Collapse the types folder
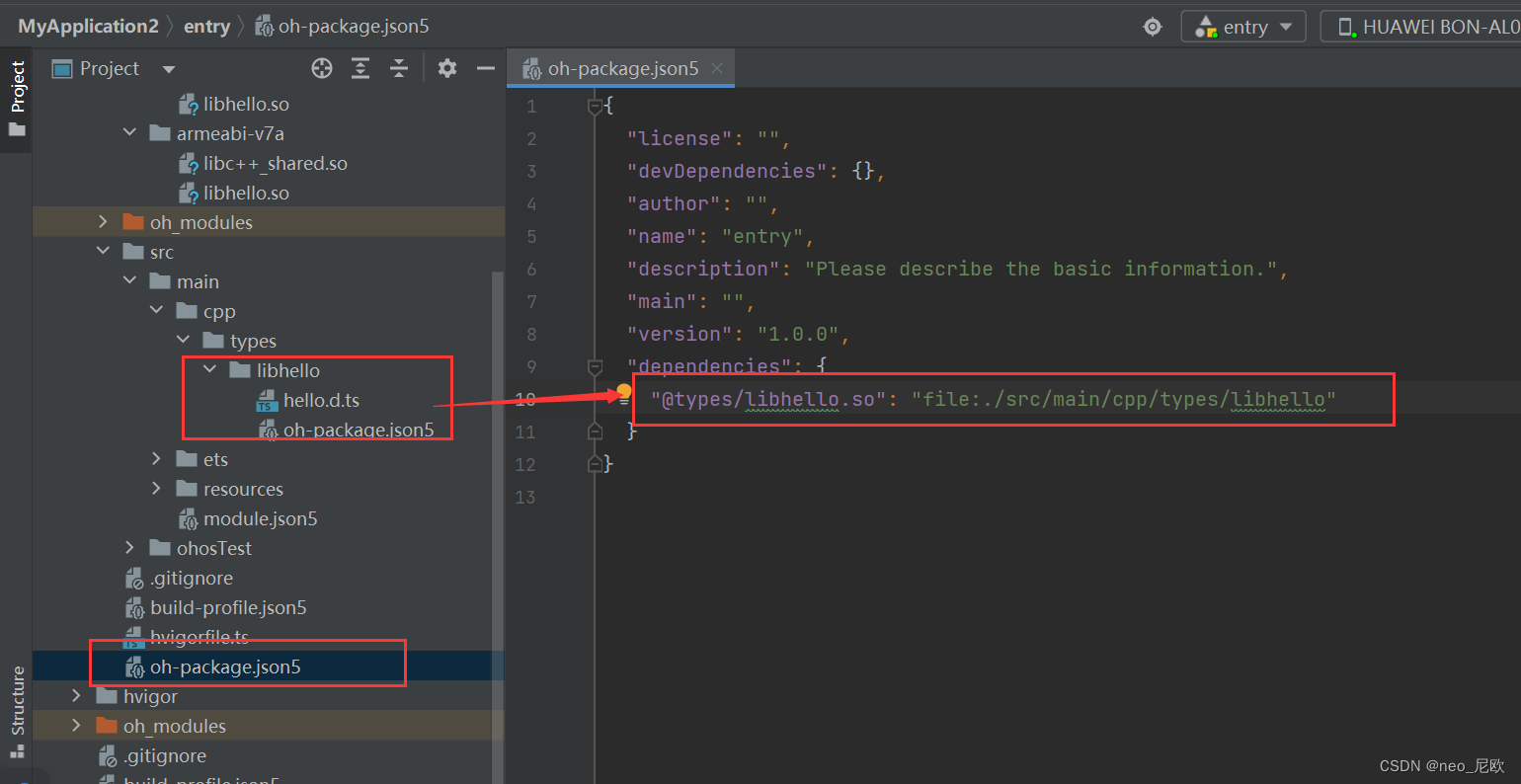 [183, 340]
